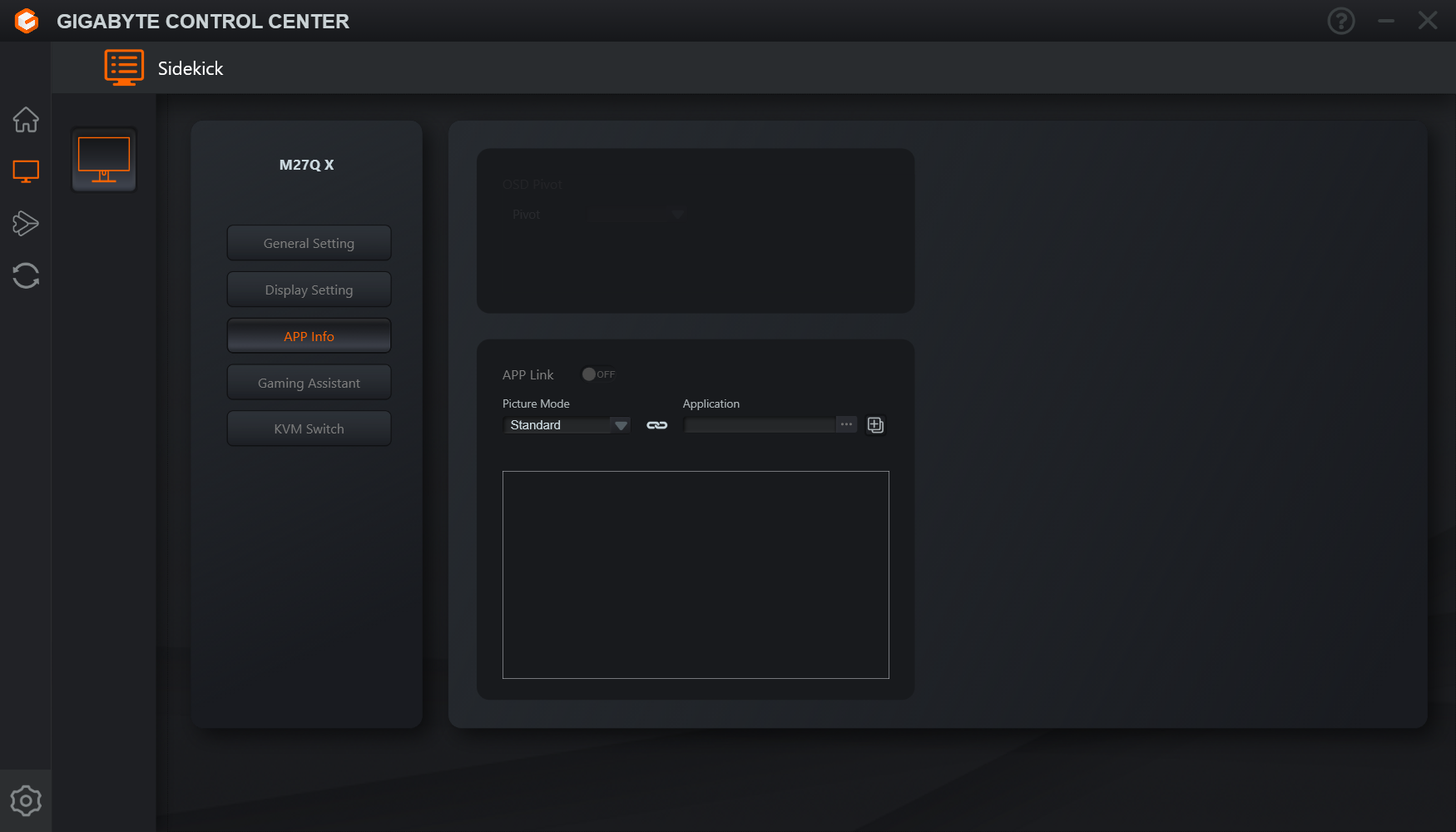Open the paper-plane arrow sidebar icon
Screen dimensions: 1456x832
[x=26, y=223]
